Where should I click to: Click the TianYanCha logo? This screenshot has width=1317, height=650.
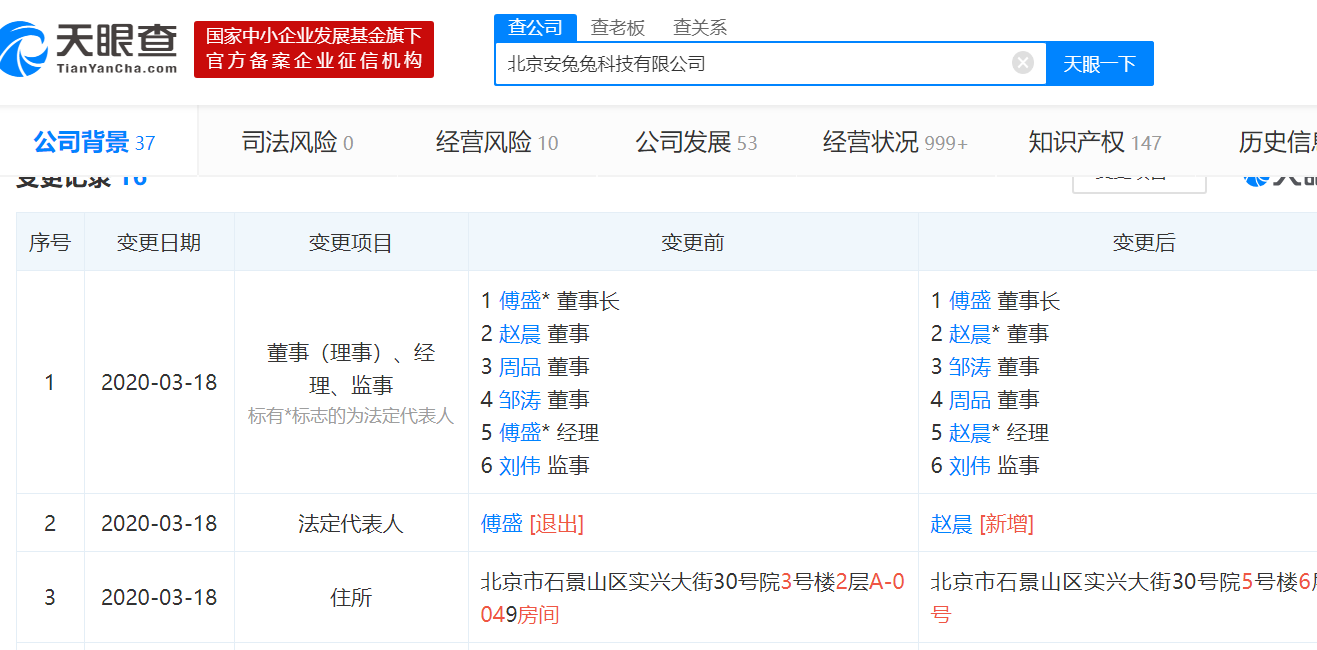tap(89, 48)
